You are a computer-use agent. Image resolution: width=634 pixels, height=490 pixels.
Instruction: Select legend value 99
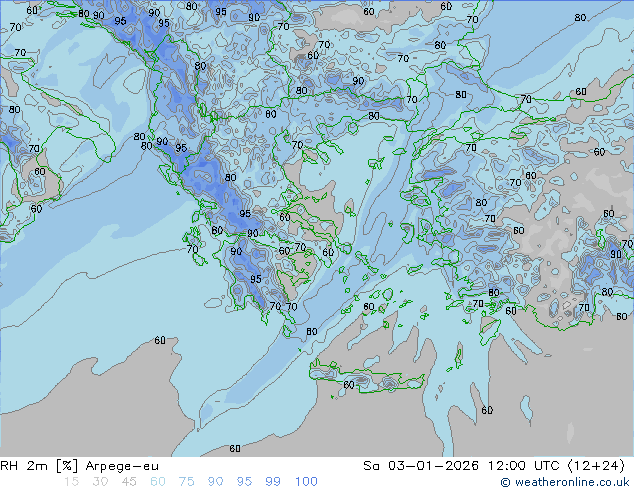click(273, 482)
